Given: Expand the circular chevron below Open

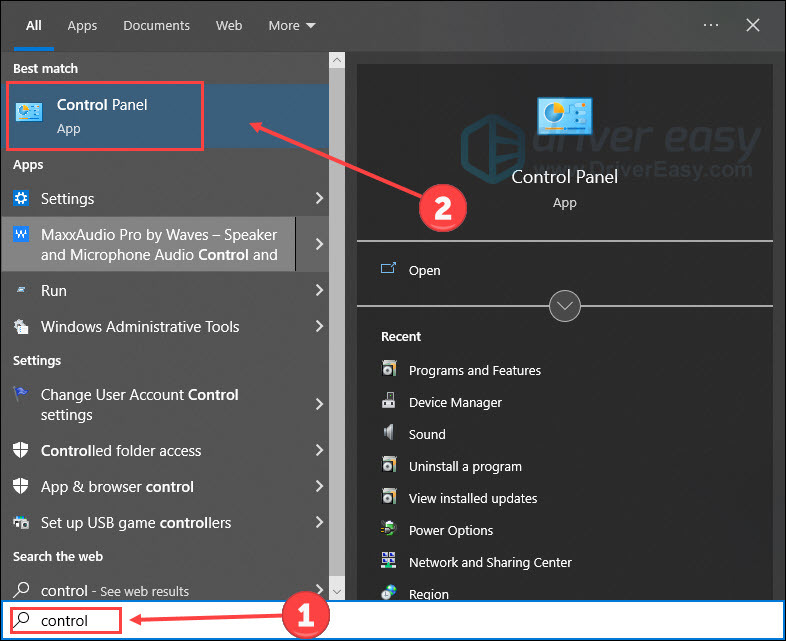Looking at the screenshot, I should (x=565, y=305).
